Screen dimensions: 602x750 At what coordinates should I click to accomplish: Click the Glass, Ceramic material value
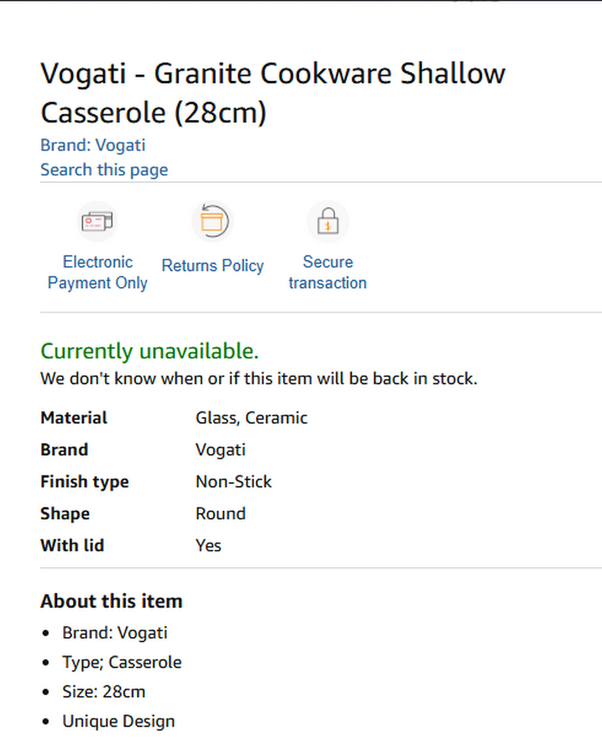point(251,418)
